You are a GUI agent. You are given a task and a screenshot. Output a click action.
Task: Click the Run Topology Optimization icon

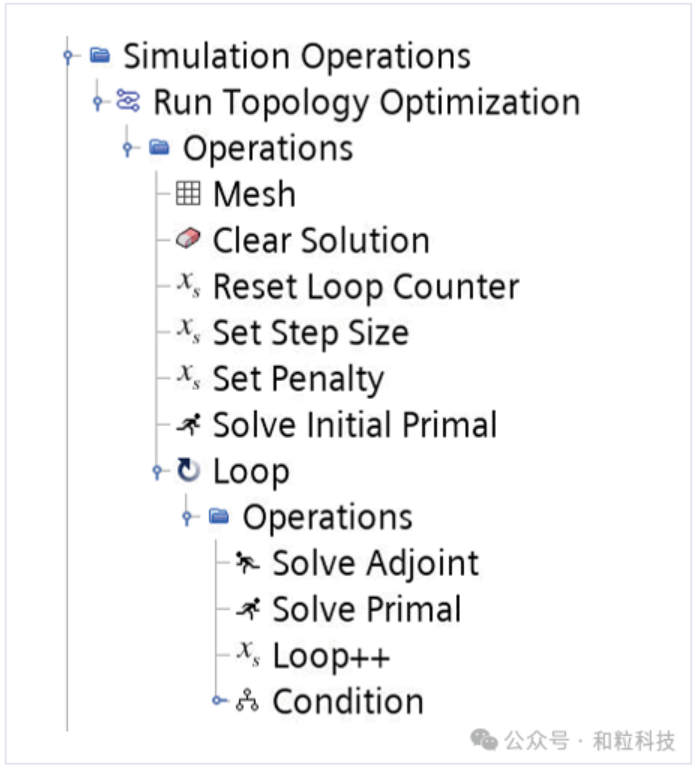(x=129, y=101)
